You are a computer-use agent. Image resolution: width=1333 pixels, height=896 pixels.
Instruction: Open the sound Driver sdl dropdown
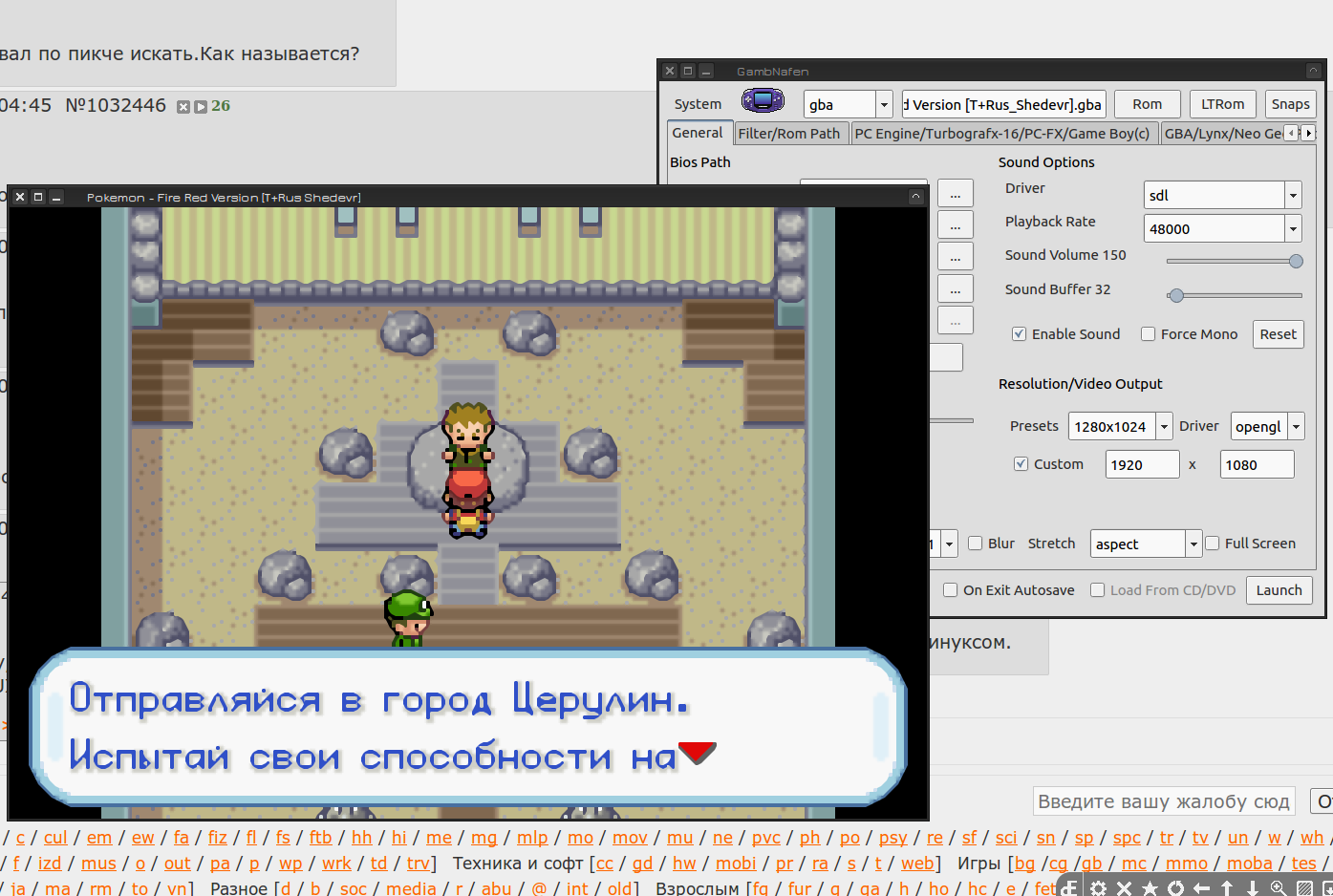tap(1292, 195)
